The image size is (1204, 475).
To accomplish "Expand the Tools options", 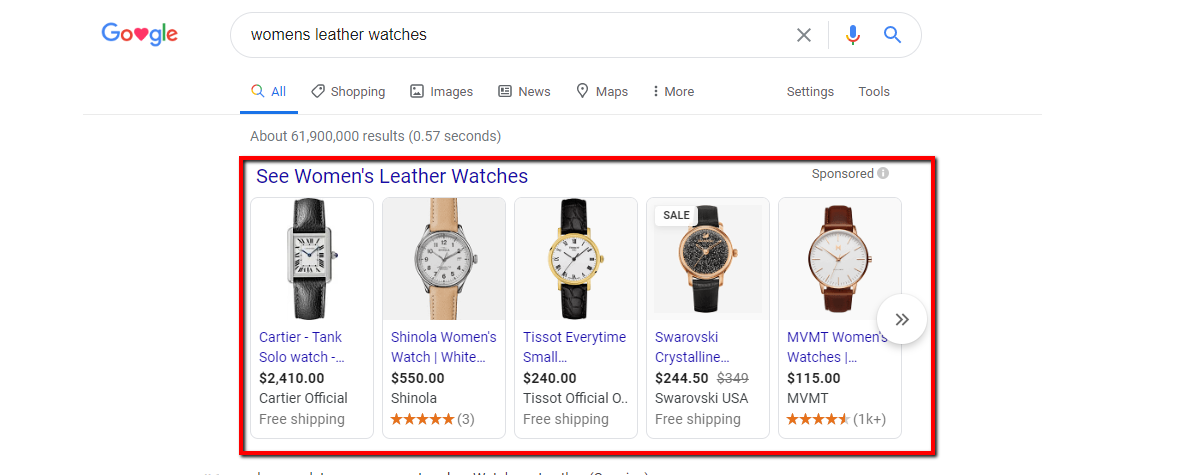I will click(874, 92).
